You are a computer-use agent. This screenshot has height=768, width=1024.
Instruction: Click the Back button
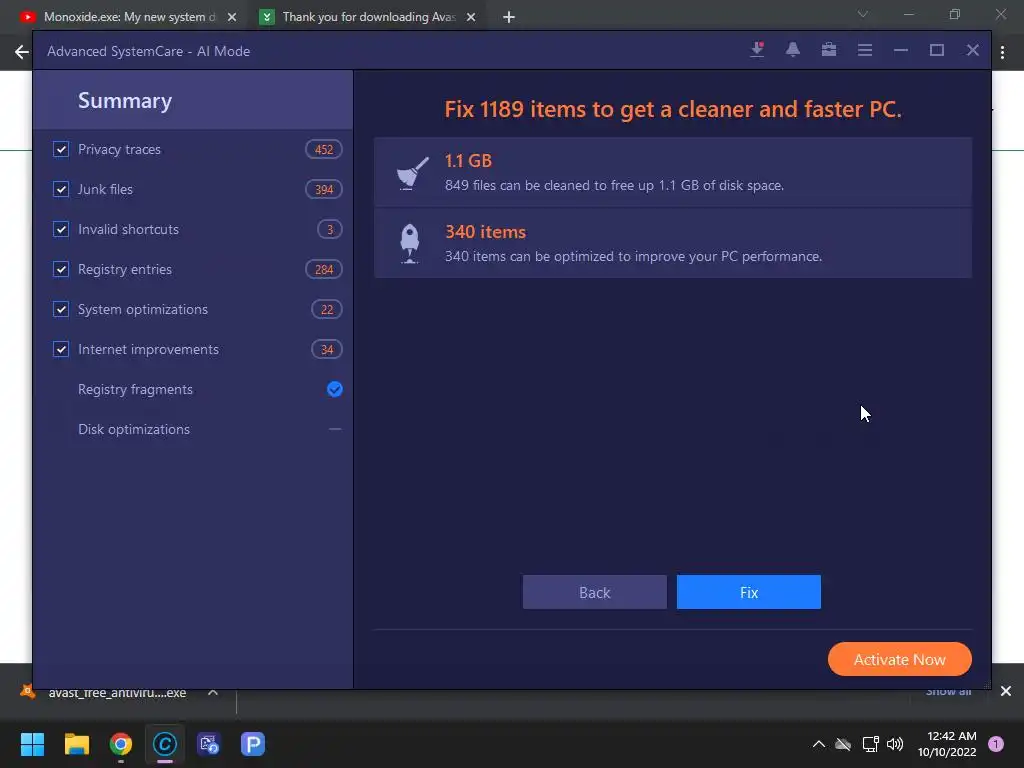(594, 592)
